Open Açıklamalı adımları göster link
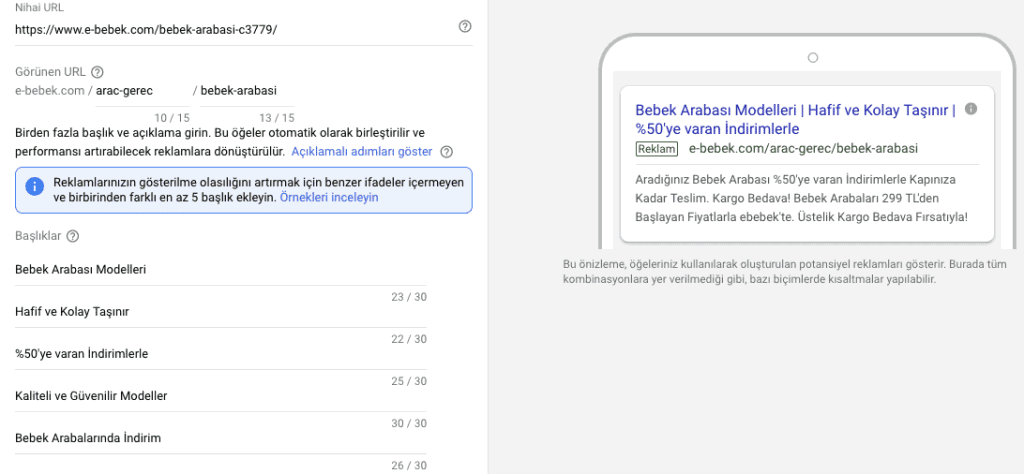 [361, 152]
